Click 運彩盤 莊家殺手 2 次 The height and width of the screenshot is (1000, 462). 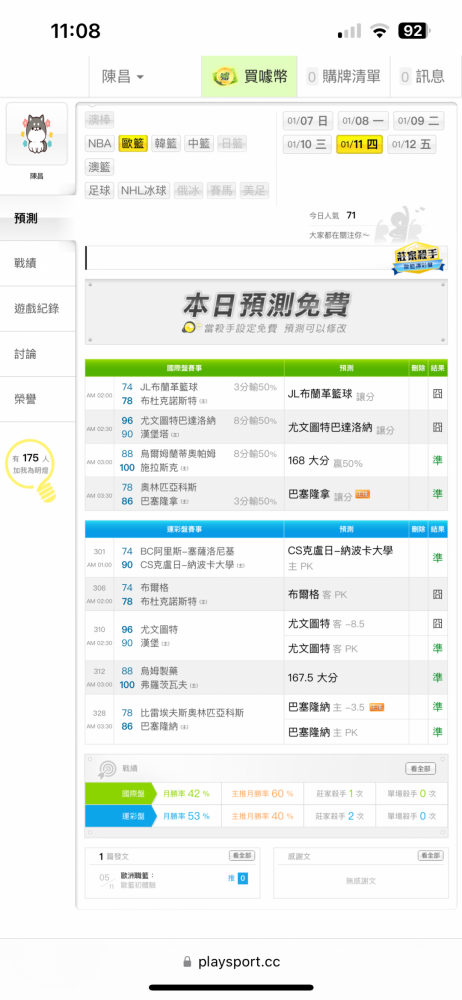[x=340, y=816]
